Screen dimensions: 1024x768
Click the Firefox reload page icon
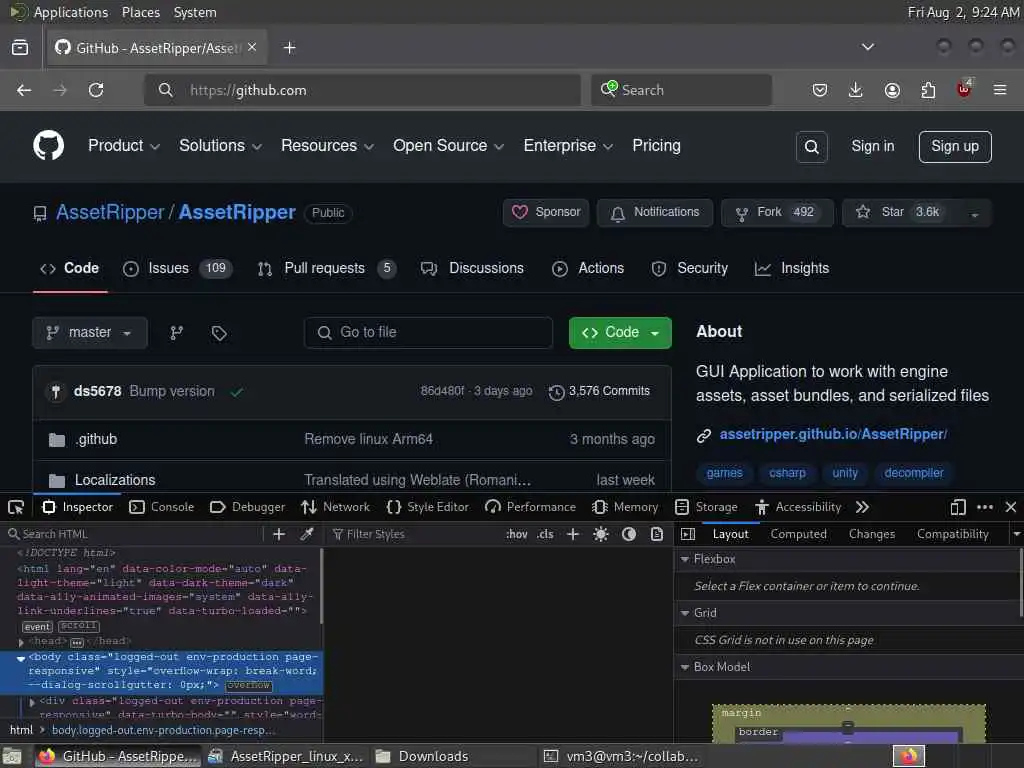(x=96, y=90)
